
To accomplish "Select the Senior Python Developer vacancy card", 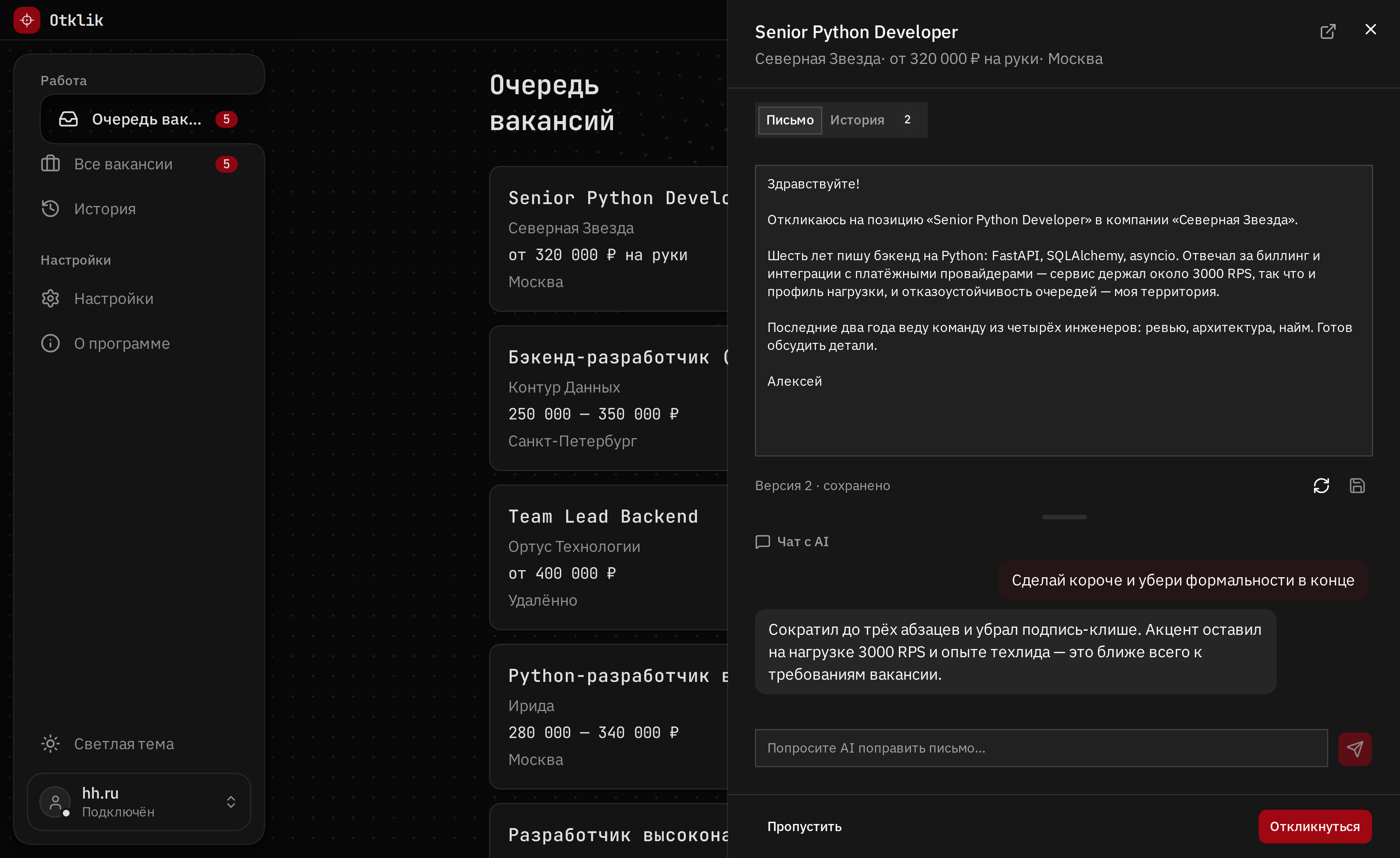I will click(608, 239).
